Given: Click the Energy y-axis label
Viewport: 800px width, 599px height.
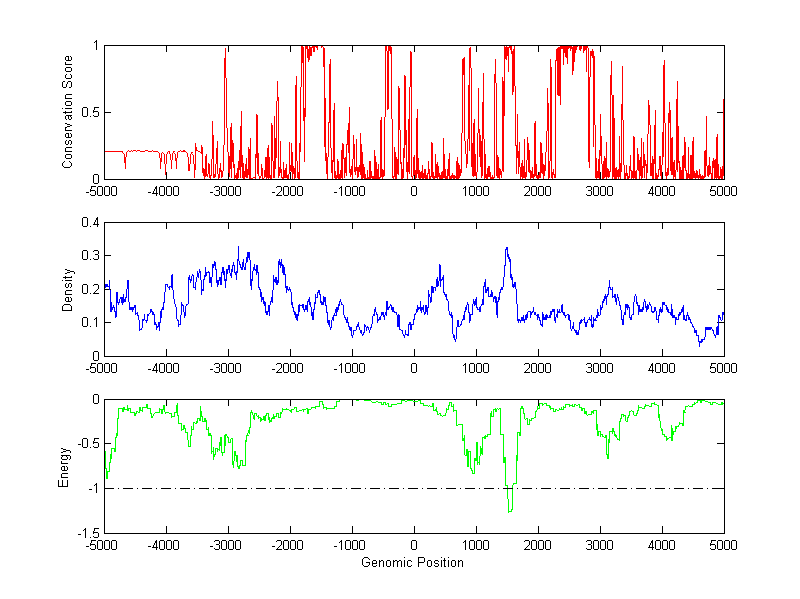Looking at the screenshot, I should tap(64, 466).
